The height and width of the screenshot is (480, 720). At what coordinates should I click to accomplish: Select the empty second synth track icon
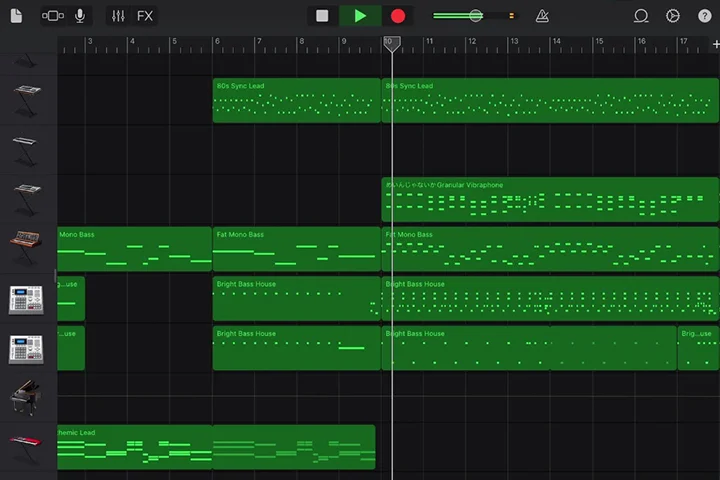pos(25,150)
